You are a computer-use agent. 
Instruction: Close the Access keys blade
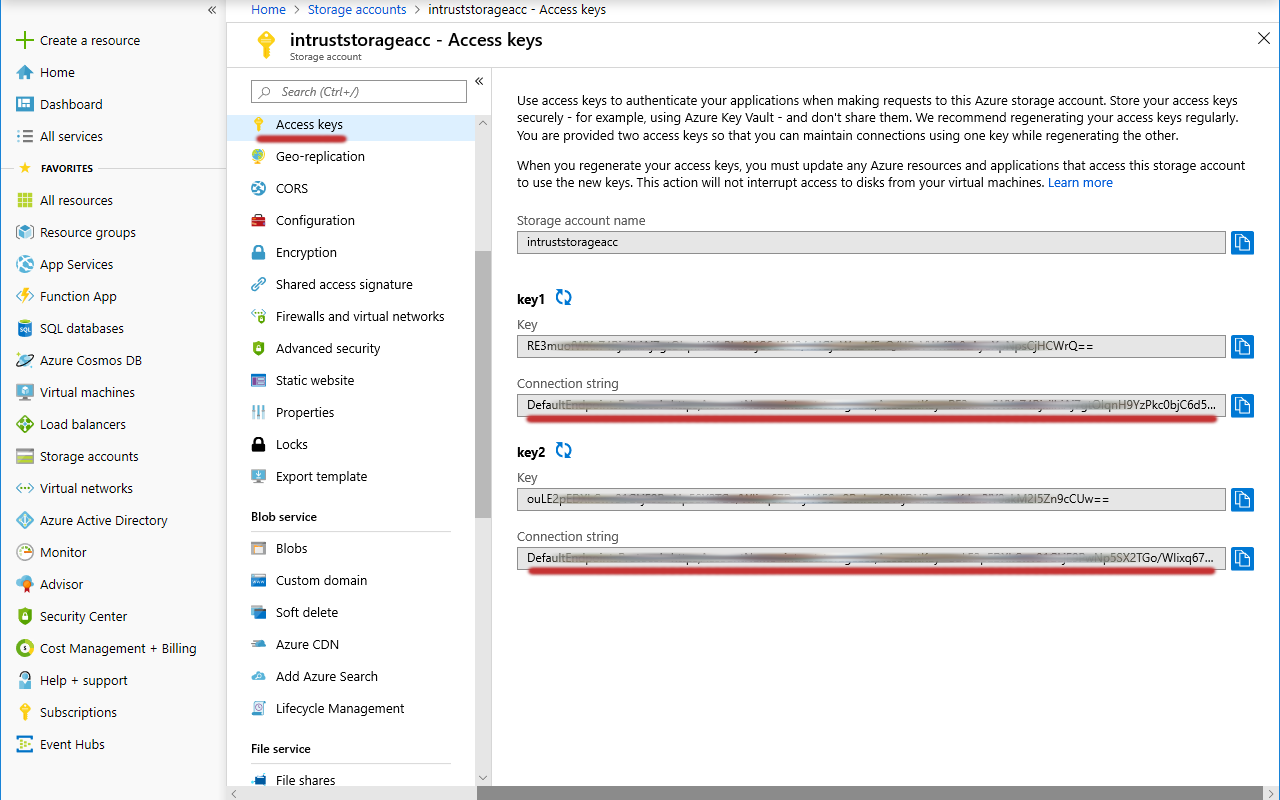pos(1263,38)
